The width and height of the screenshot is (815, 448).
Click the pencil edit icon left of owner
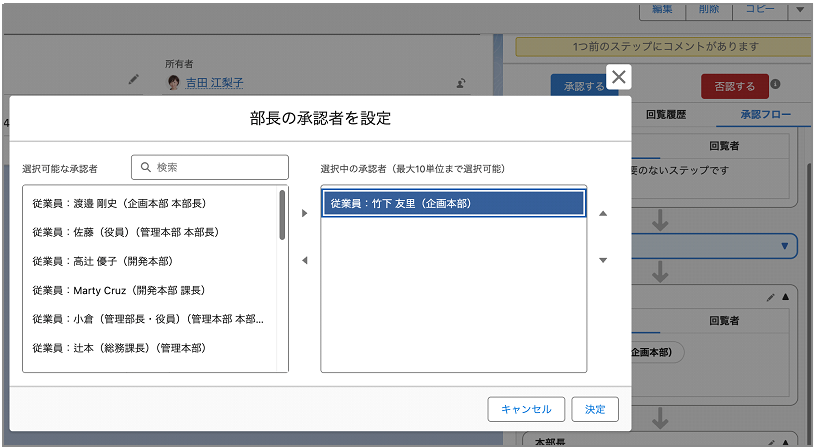[134, 80]
